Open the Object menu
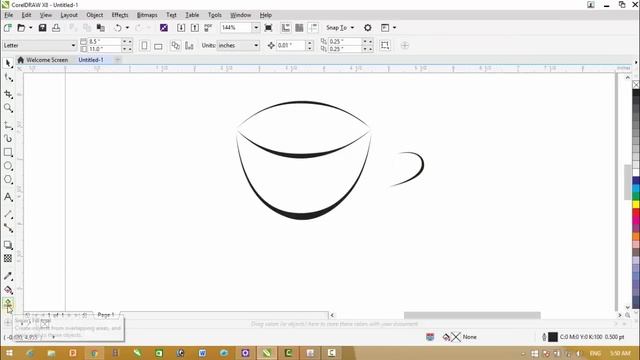This screenshot has width=640, height=360. point(95,15)
